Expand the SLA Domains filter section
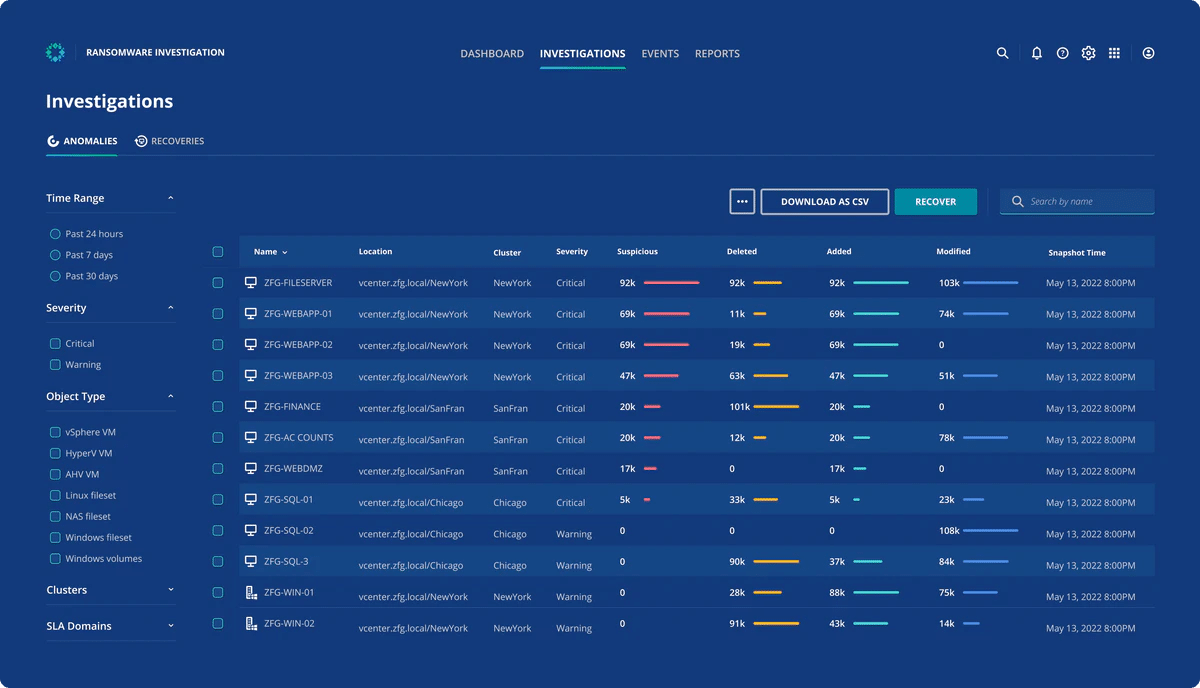This screenshot has height=688, width=1200. (110, 626)
